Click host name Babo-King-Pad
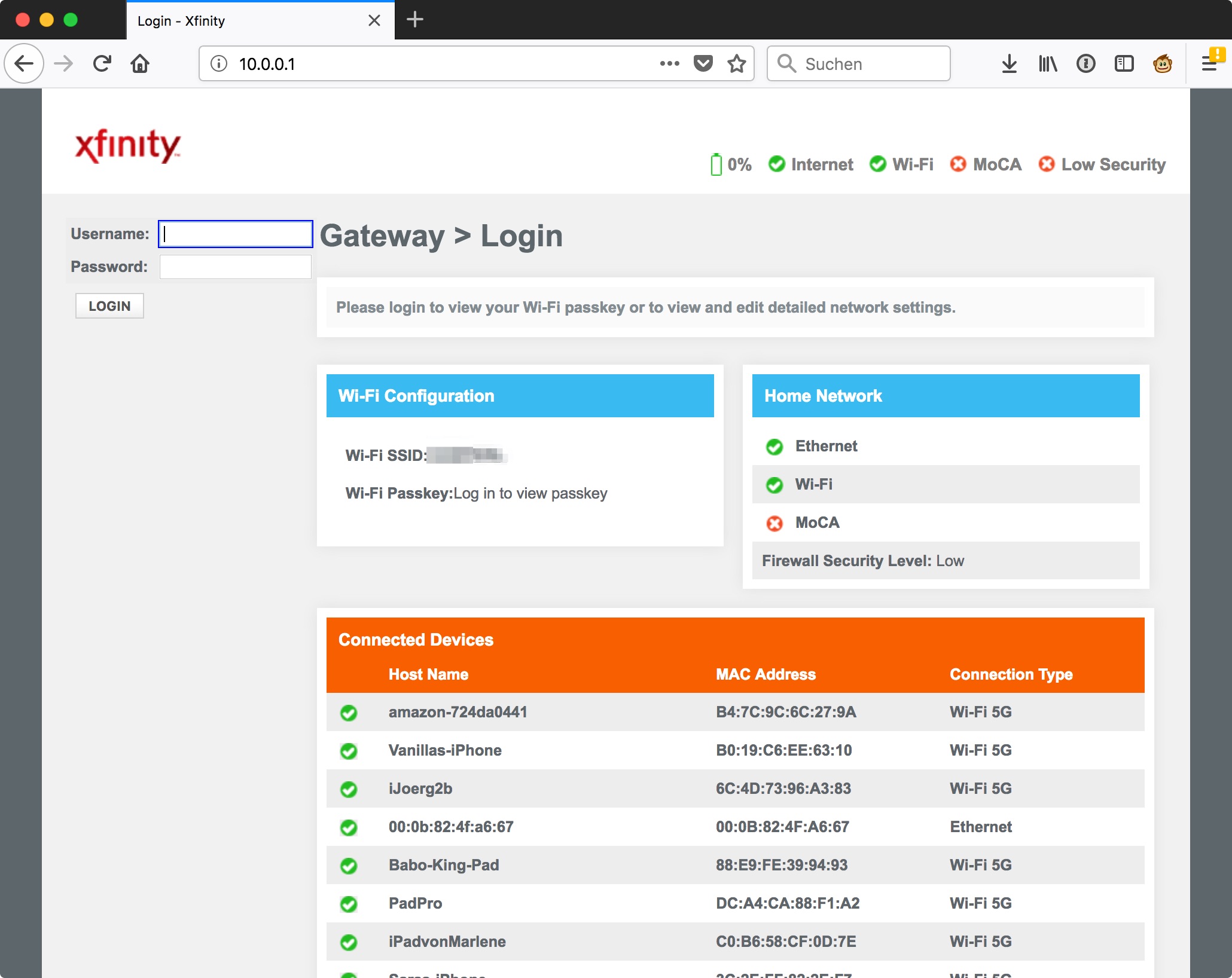1232x978 pixels. click(x=444, y=865)
